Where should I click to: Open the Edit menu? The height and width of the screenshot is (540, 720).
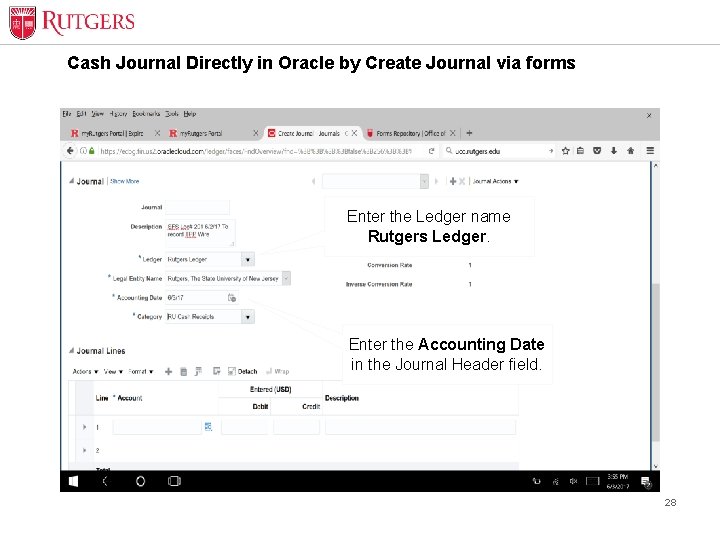coord(81,113)
